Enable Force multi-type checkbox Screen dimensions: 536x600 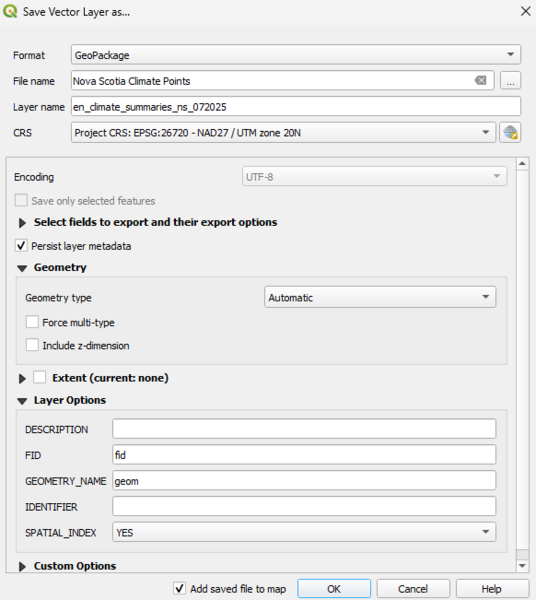coord(32,322)
